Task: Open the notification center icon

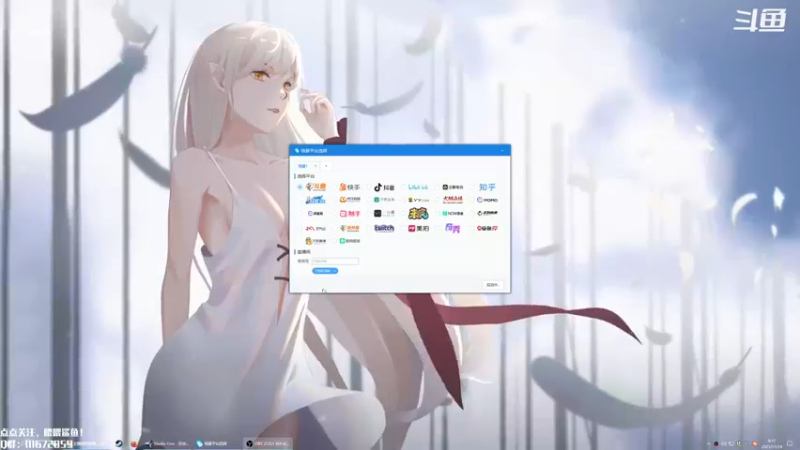Action: 790,443
